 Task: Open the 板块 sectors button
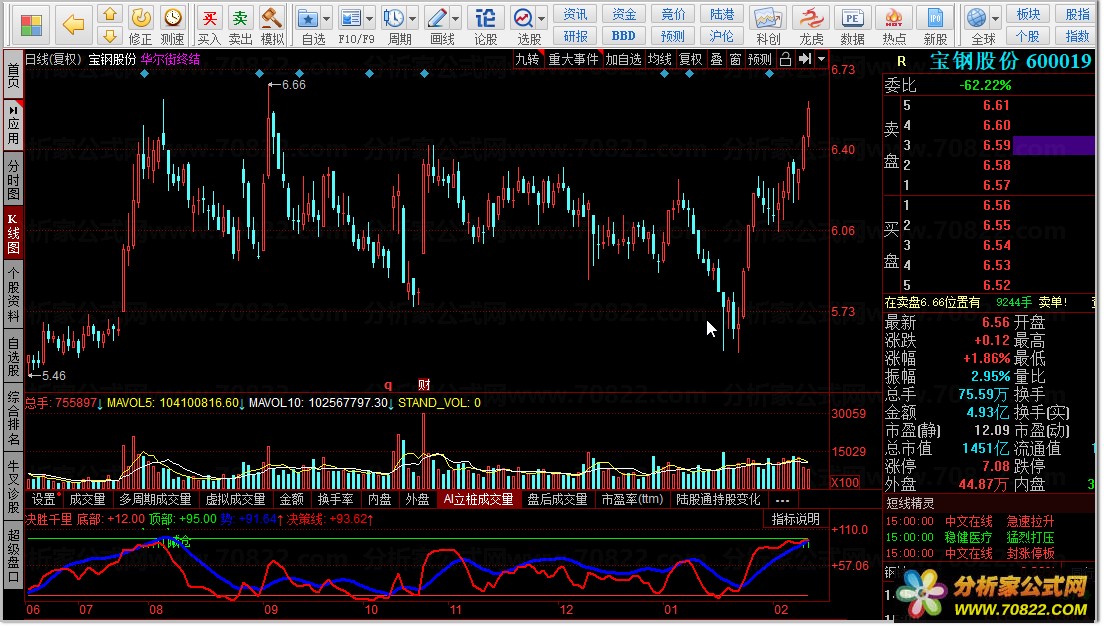tap(1029, 14)
